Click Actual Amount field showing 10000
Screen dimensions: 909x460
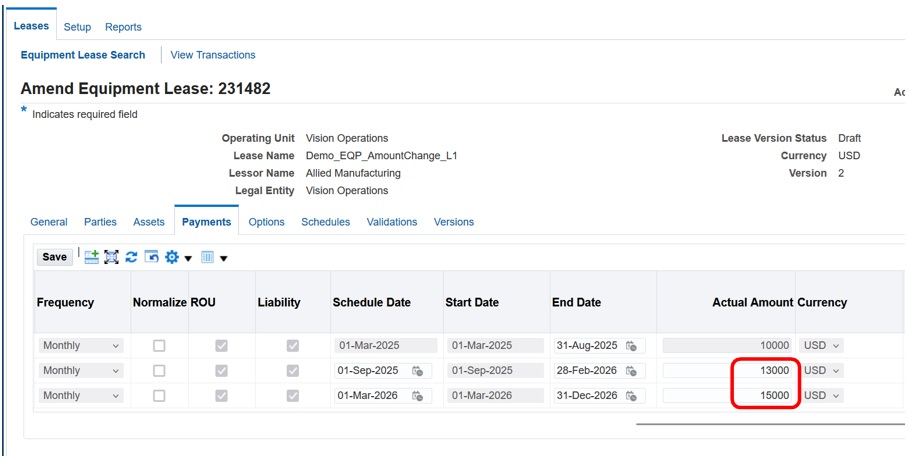[727, 346]
